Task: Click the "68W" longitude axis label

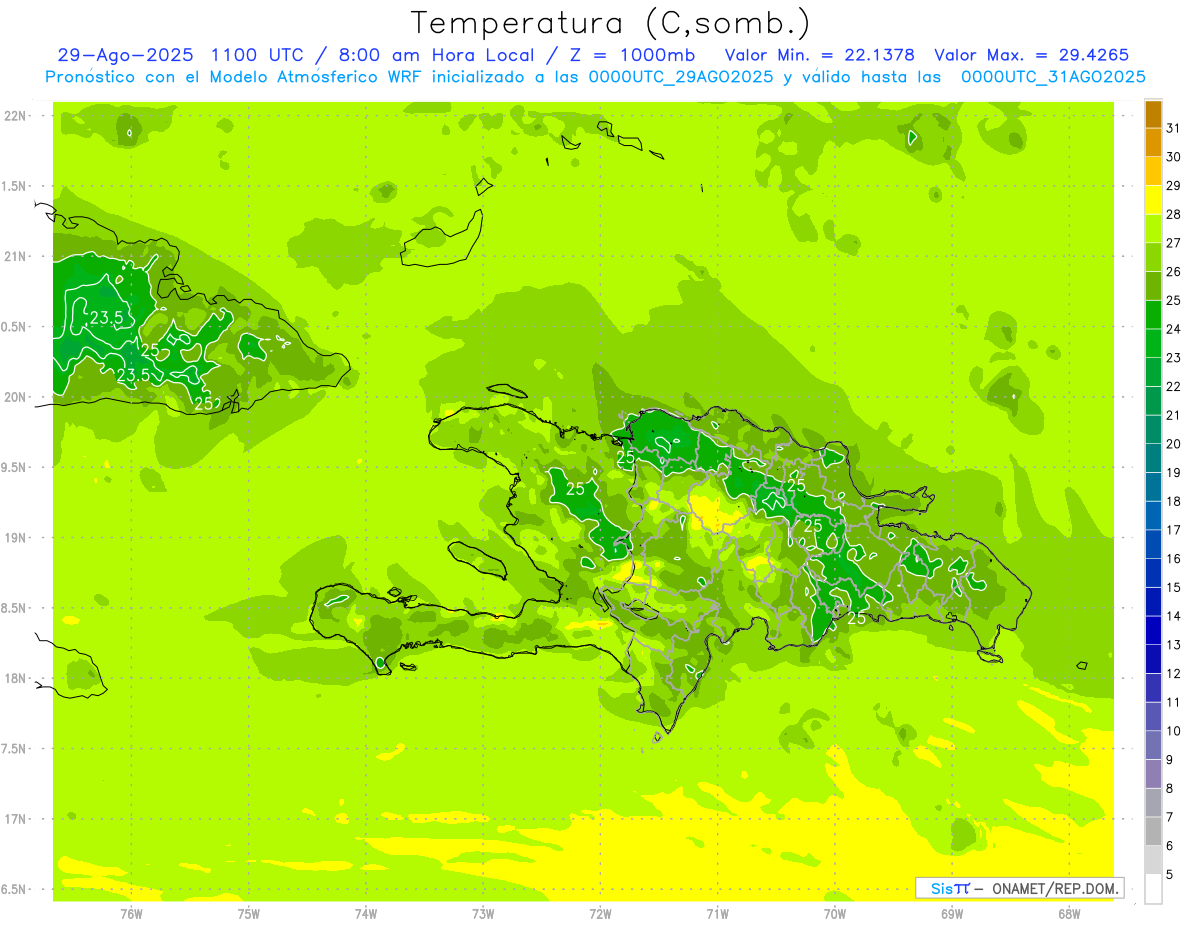Action: tap(1069, 914)
